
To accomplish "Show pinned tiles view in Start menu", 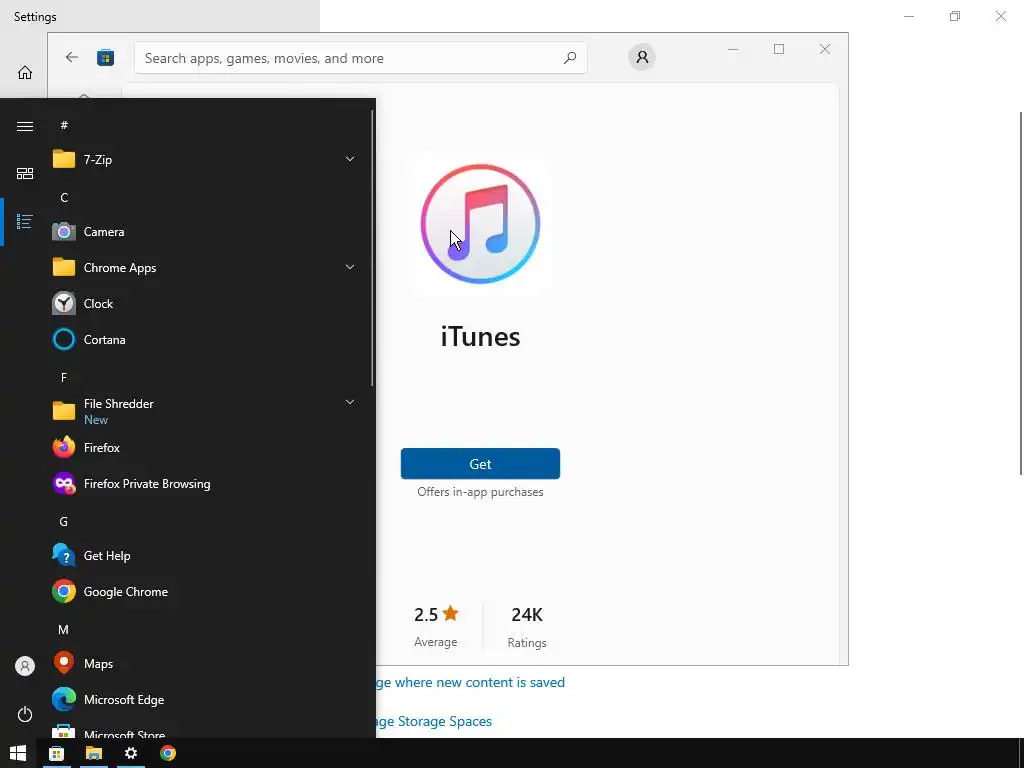I will (x=25, y=174).
